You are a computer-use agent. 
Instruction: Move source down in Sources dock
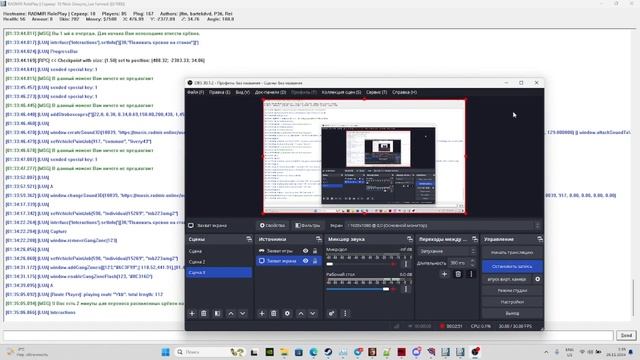[313, 313]
